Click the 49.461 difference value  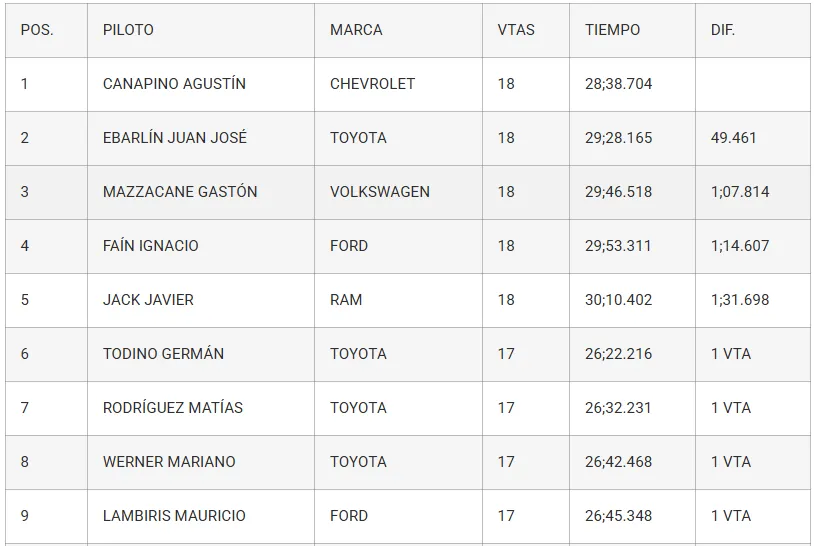pos(734,138)
